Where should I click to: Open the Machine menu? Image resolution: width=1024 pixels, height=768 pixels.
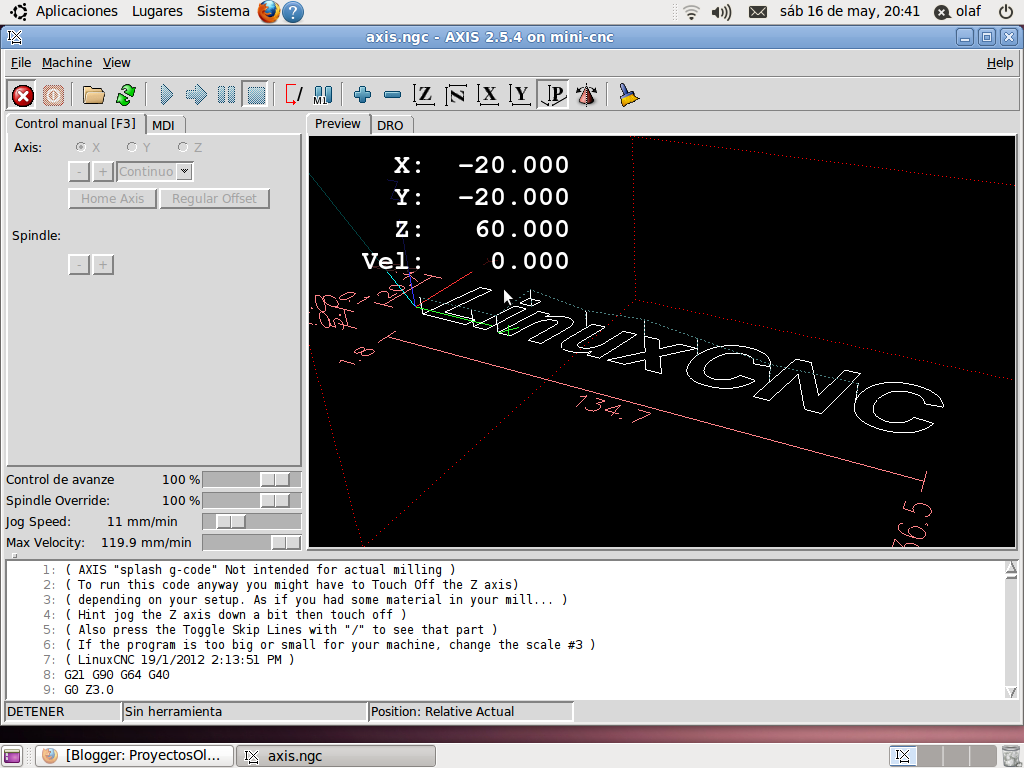coord(67,63)
